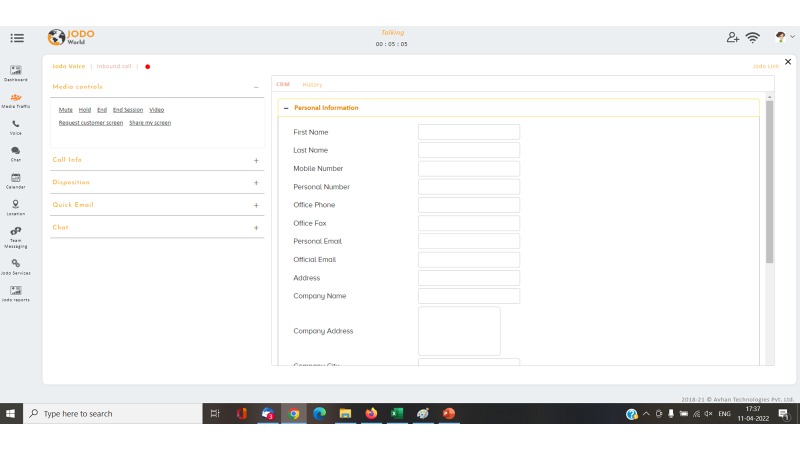The height and width of the screenshot is (450, 800).
Task: Collapse the Media controls panel
Action: (256, 87)
